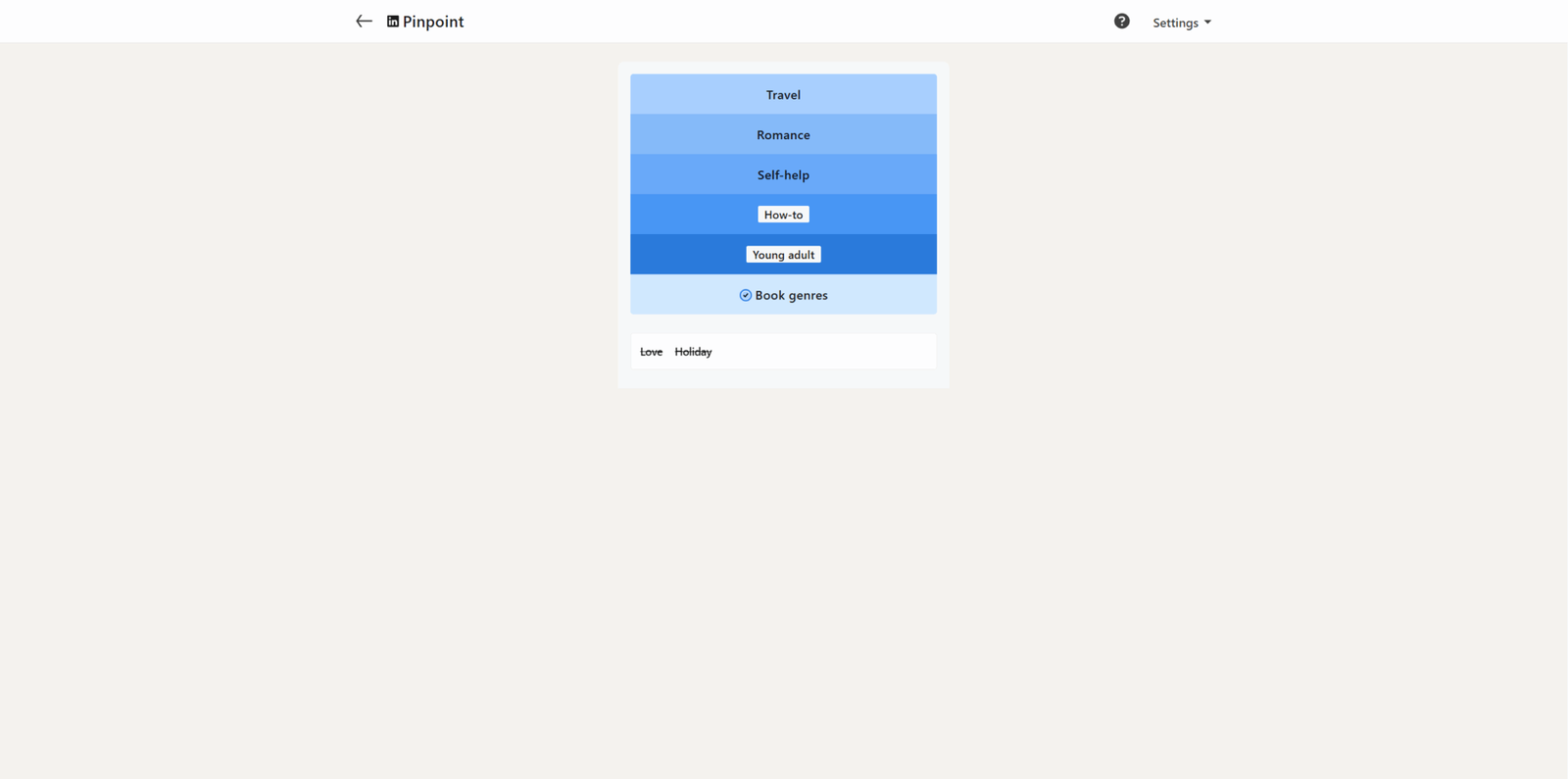Click the Pinpoint game title
Screen dimensions: 1568x779
tap(433, 22)
